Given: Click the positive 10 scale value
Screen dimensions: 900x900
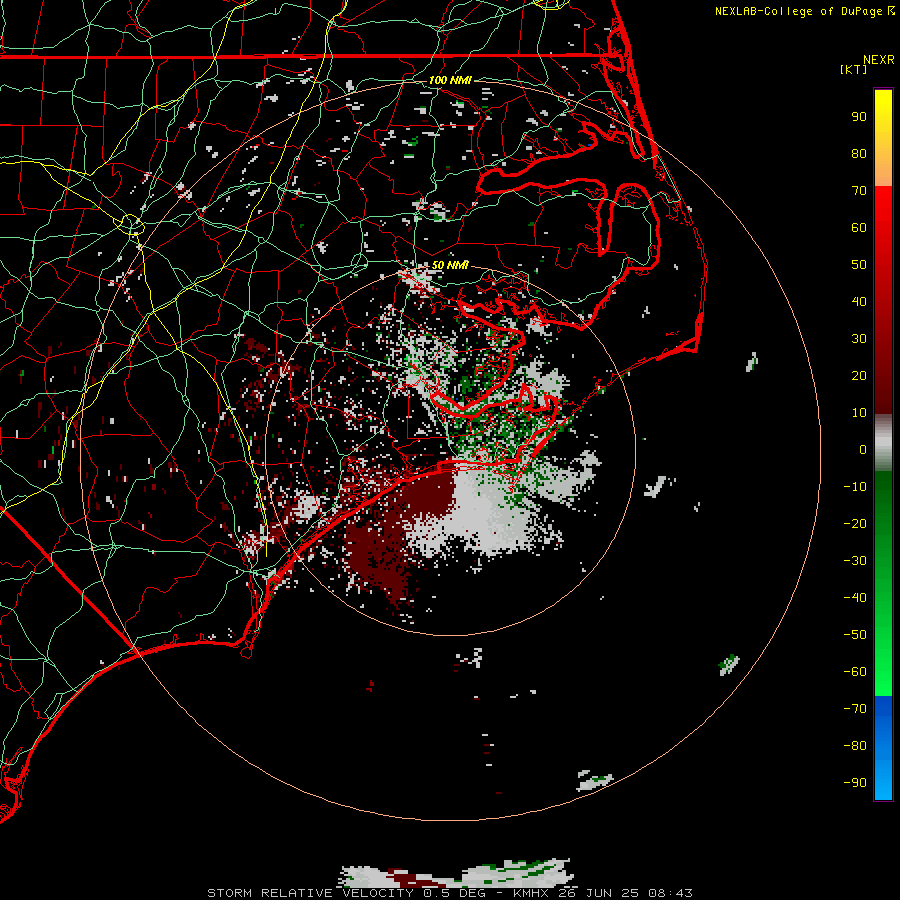Looking at the screenshot, I should click(x=859, y=413).
